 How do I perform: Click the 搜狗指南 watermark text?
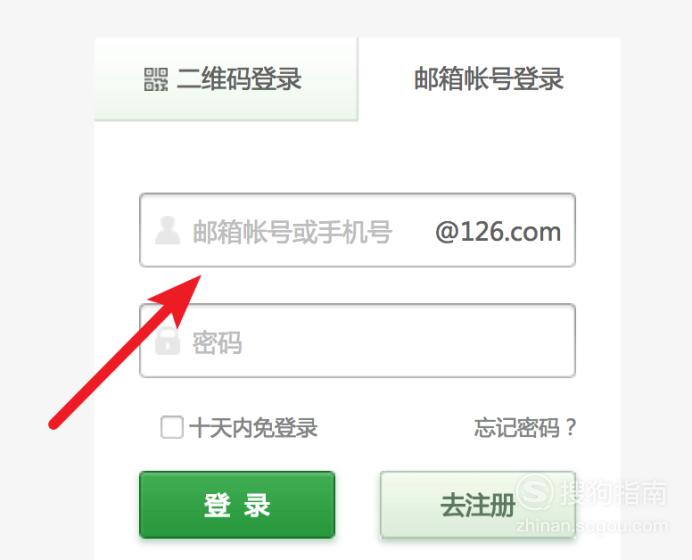click(x=613, y=492)
